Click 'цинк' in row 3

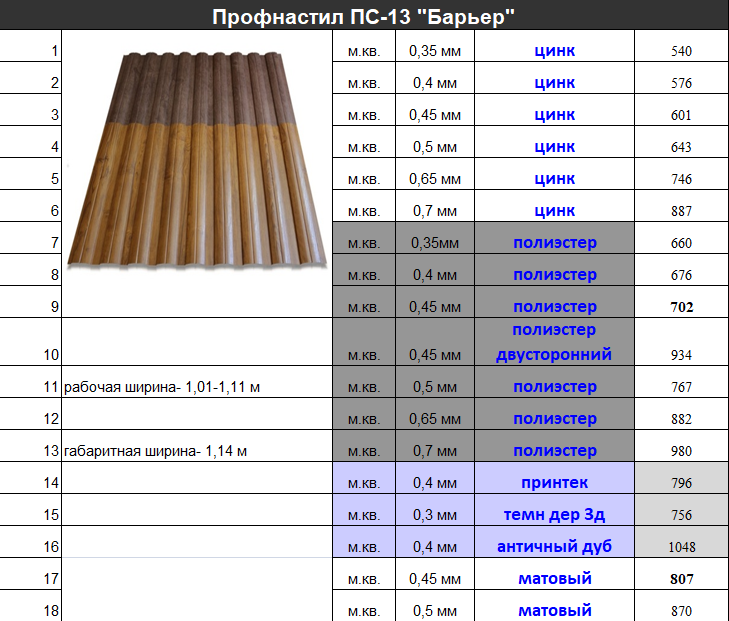coord(555,115)
